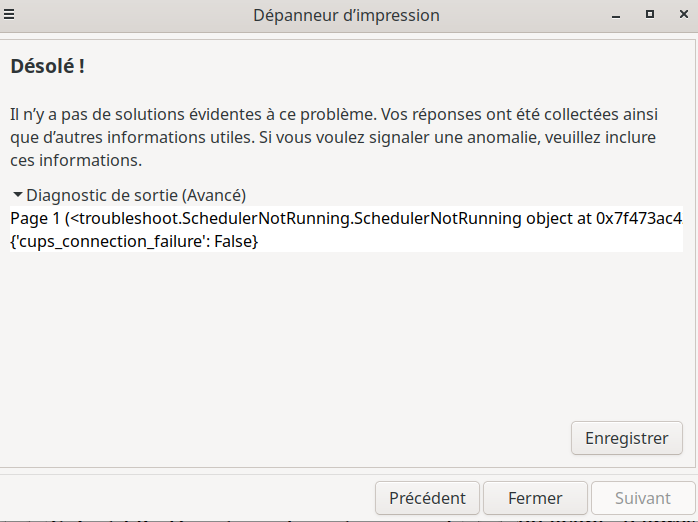Image resolution: width=698 pixels, height=522 pixels.
Task: Maximize the print troubleshooter window
Action: click(x=649, y=15)
